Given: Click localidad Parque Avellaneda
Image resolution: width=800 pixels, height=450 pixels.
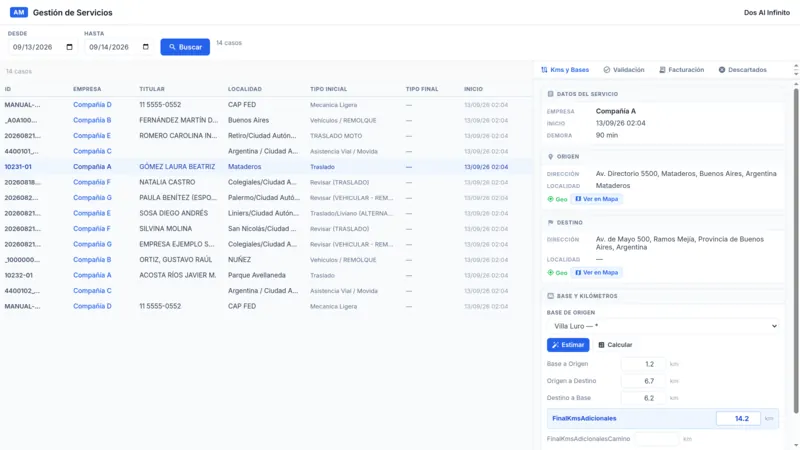Looking at the screenshot, I should tap(257, 275).
